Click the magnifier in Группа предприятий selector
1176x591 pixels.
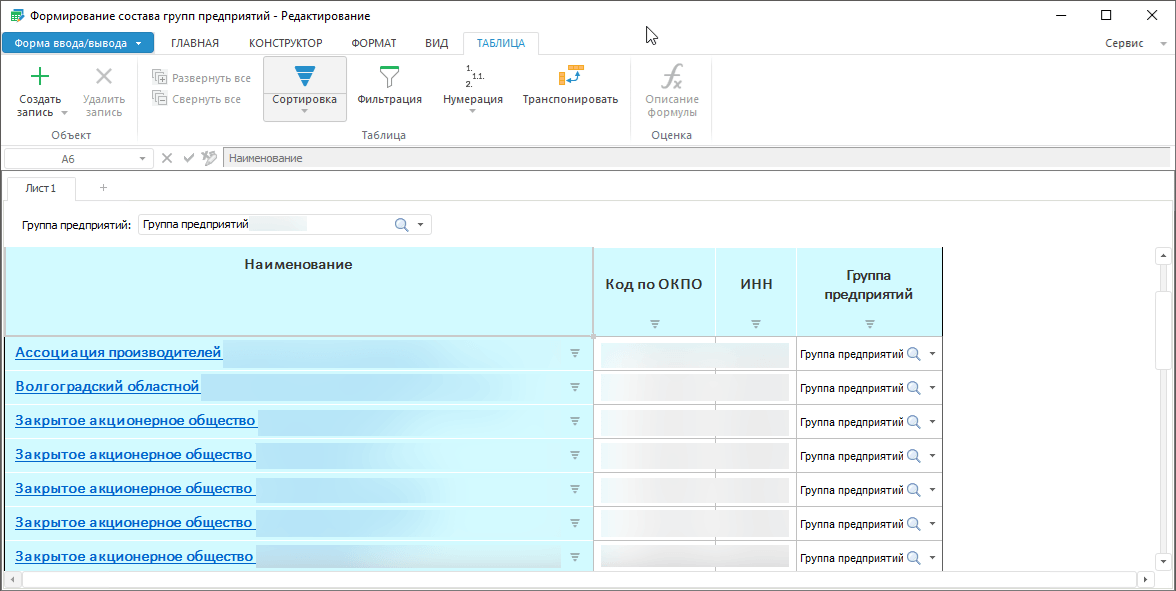coord(402,225)
